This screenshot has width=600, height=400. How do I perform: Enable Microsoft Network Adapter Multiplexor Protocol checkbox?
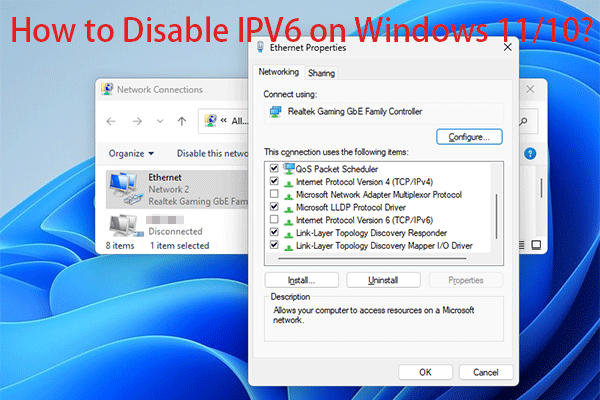tap(274, 194)
